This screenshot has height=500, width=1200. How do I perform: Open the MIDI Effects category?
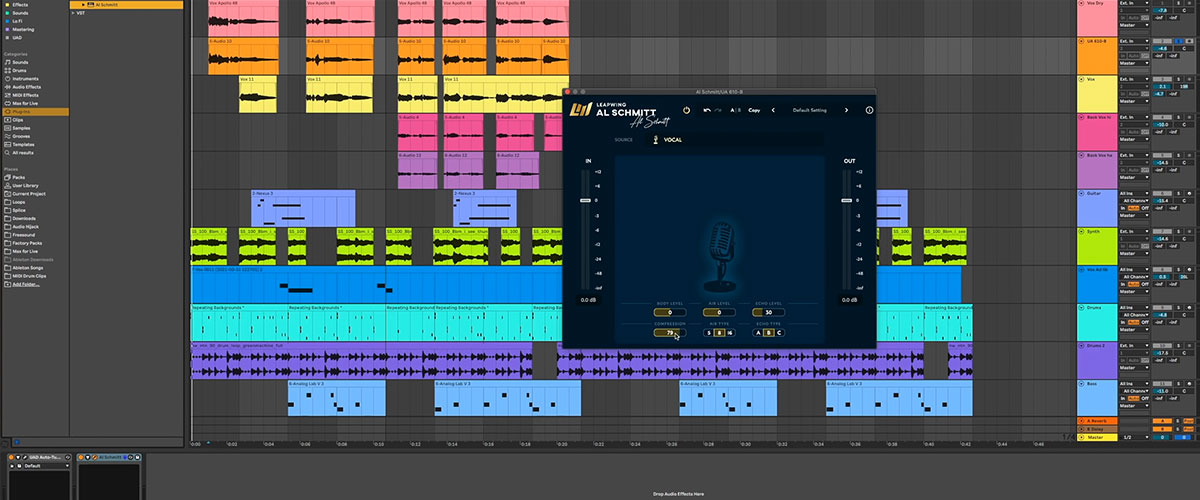[24, 95]
